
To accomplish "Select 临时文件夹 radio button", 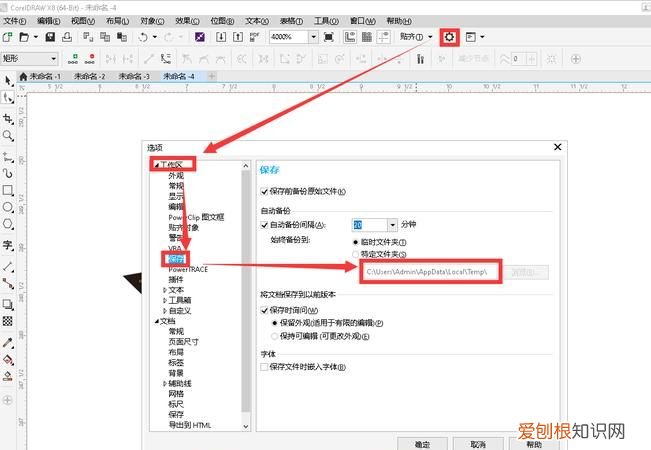I will pyautogui.click(x=355, y=242).
